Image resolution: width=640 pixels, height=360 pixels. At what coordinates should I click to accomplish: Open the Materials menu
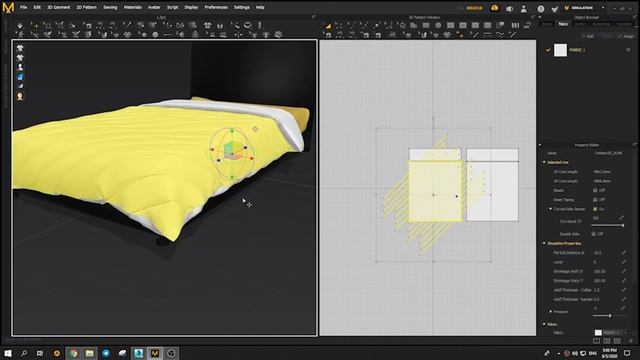133,7
